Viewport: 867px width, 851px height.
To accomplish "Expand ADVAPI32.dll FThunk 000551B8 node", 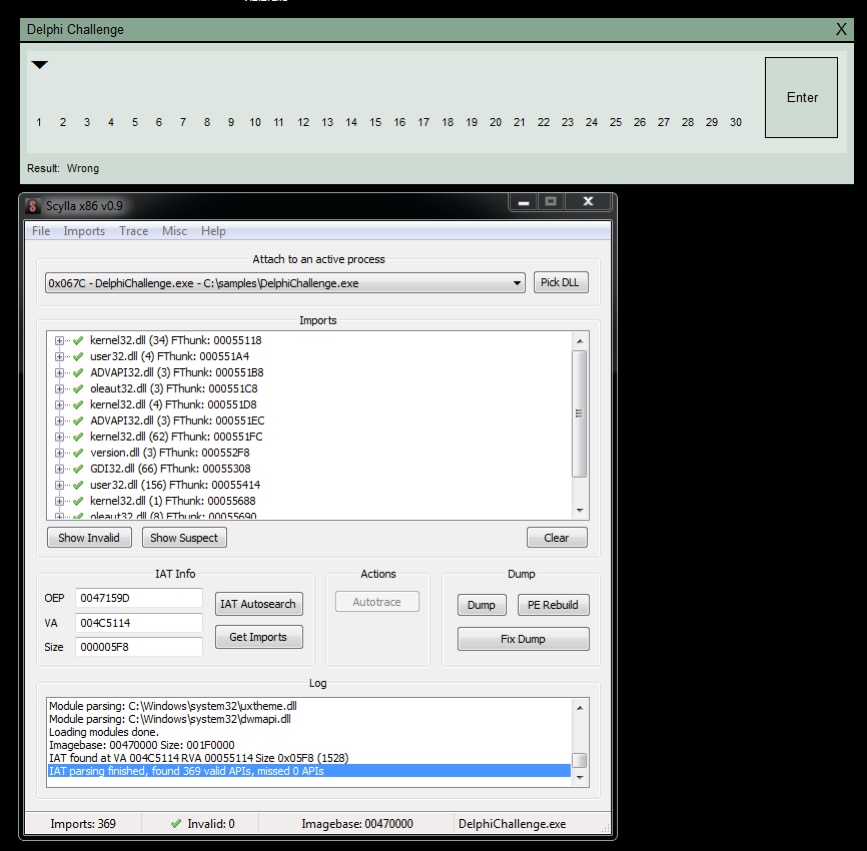I will (59, 373).
